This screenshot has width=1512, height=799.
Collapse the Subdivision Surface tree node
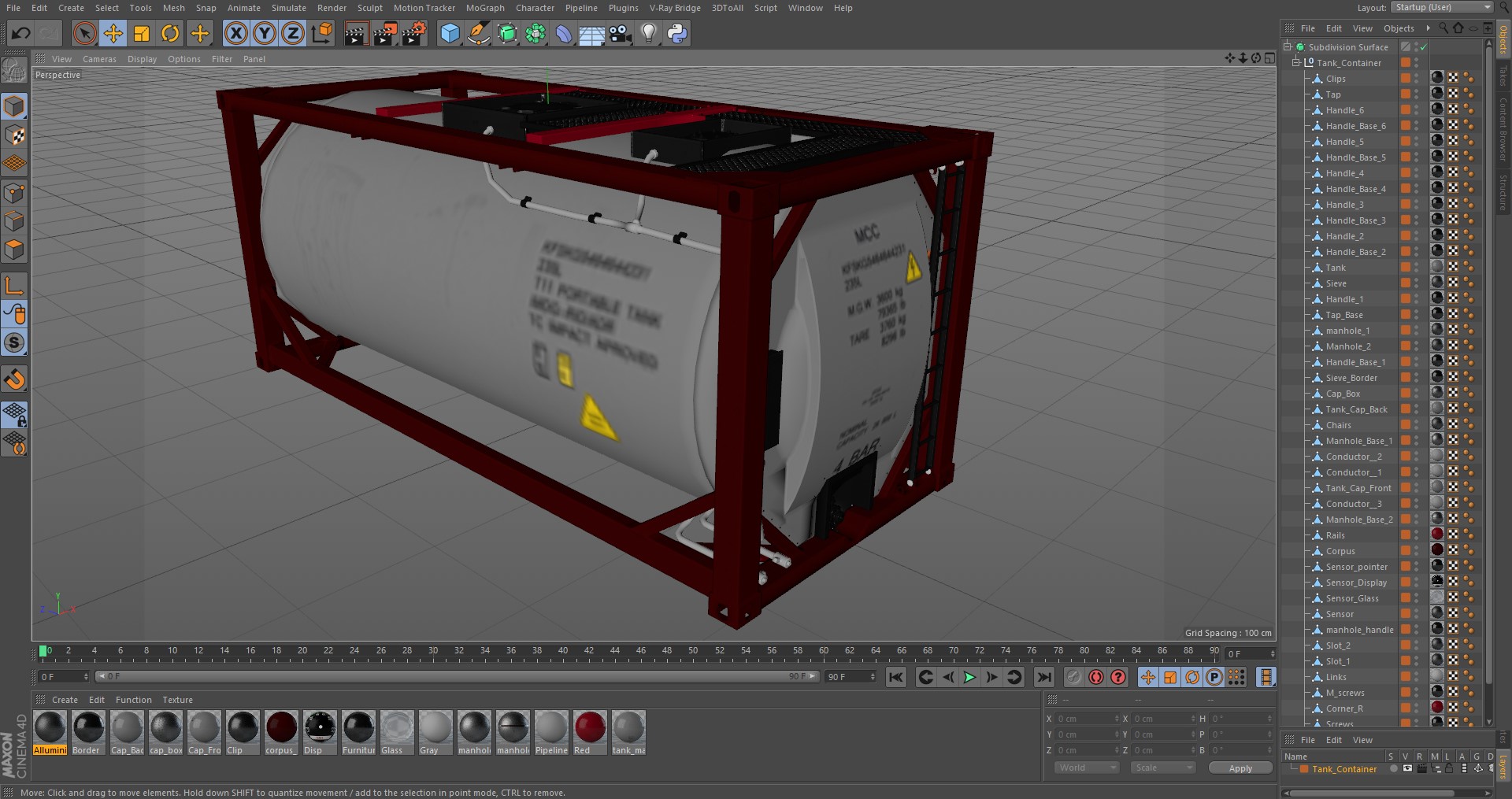[1288, 46]
